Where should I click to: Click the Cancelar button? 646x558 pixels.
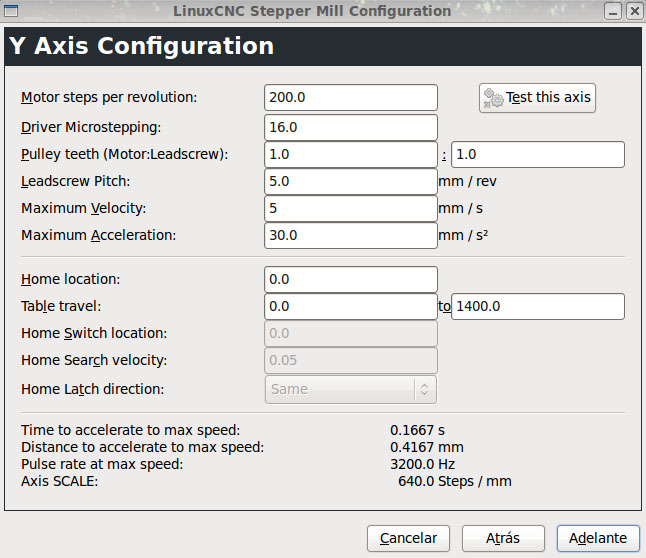click(x=408, y=538)
